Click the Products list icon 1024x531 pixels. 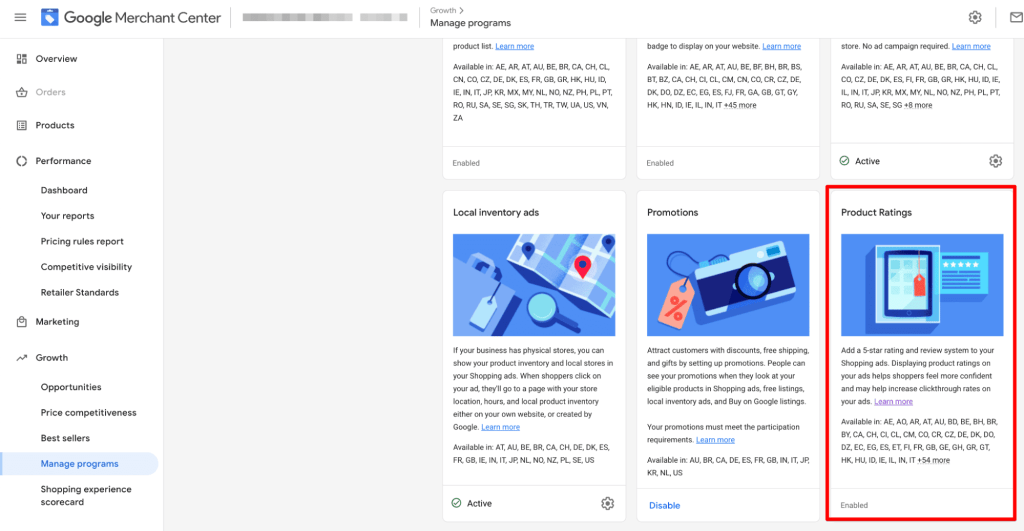(22, 125)
